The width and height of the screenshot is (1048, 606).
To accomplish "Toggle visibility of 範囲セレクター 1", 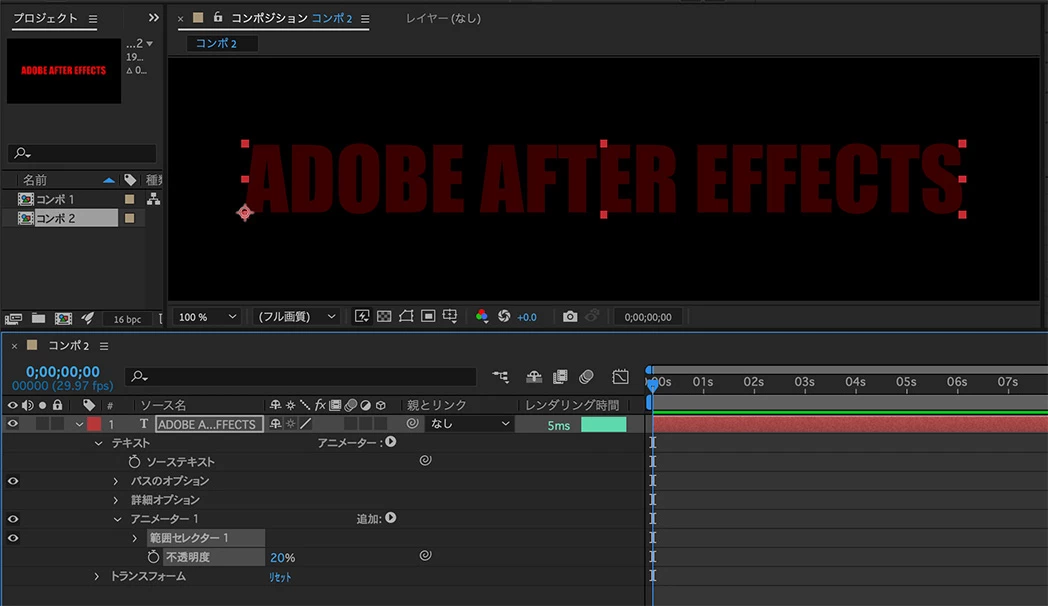I will [x=13, y=538].
